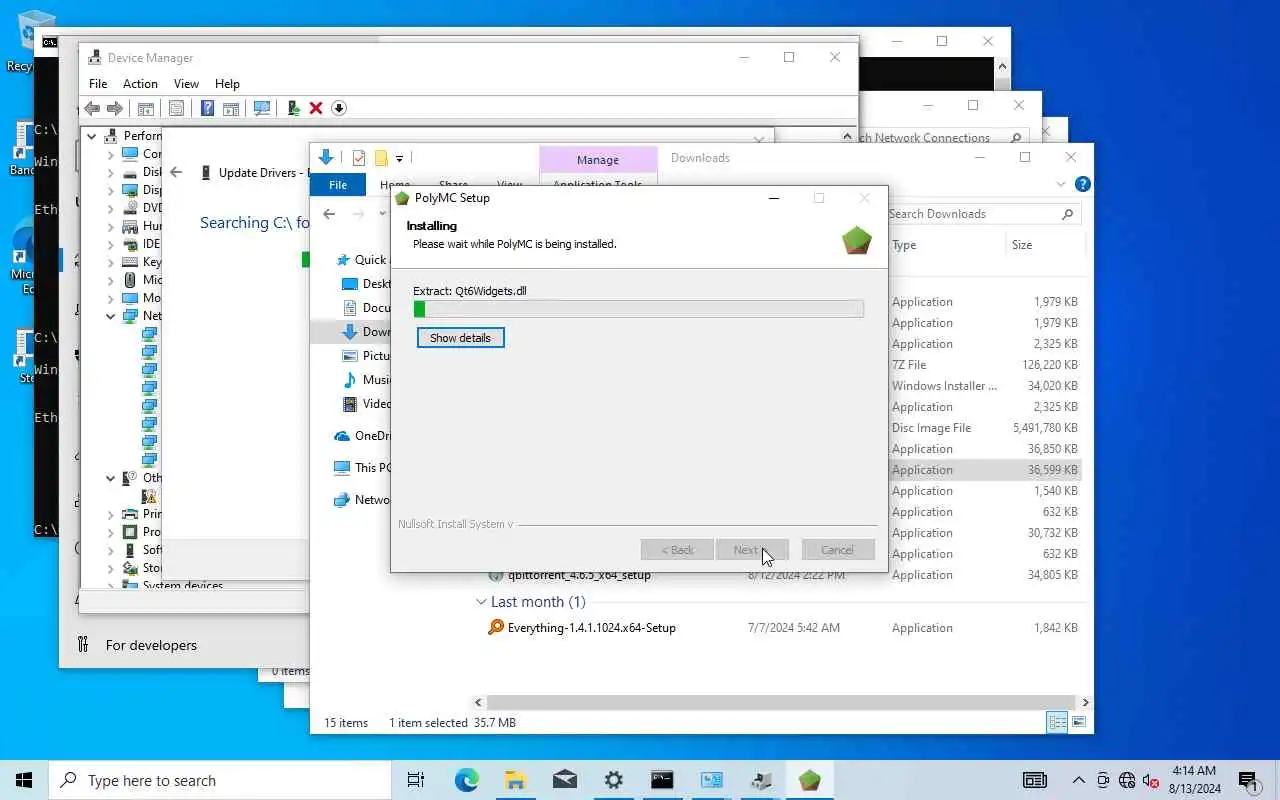Click the Explorer back navigation arrow
Screen dimensions: 1280x800
(329, 214)
